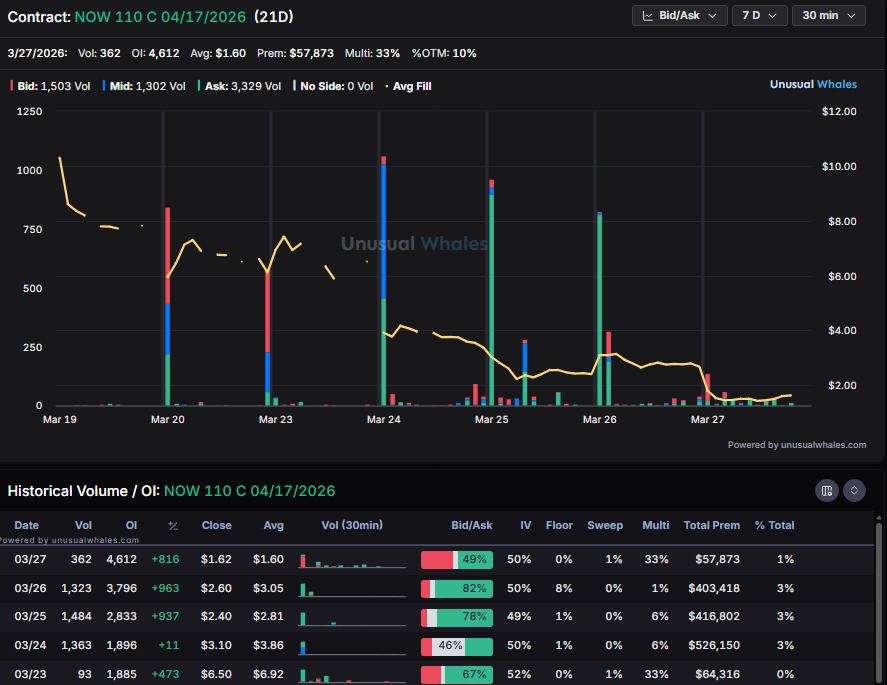Screen dimensions: 887x685
Task: Click the 78% bid/ask bar for 03/25
Action: click(457, 617)
